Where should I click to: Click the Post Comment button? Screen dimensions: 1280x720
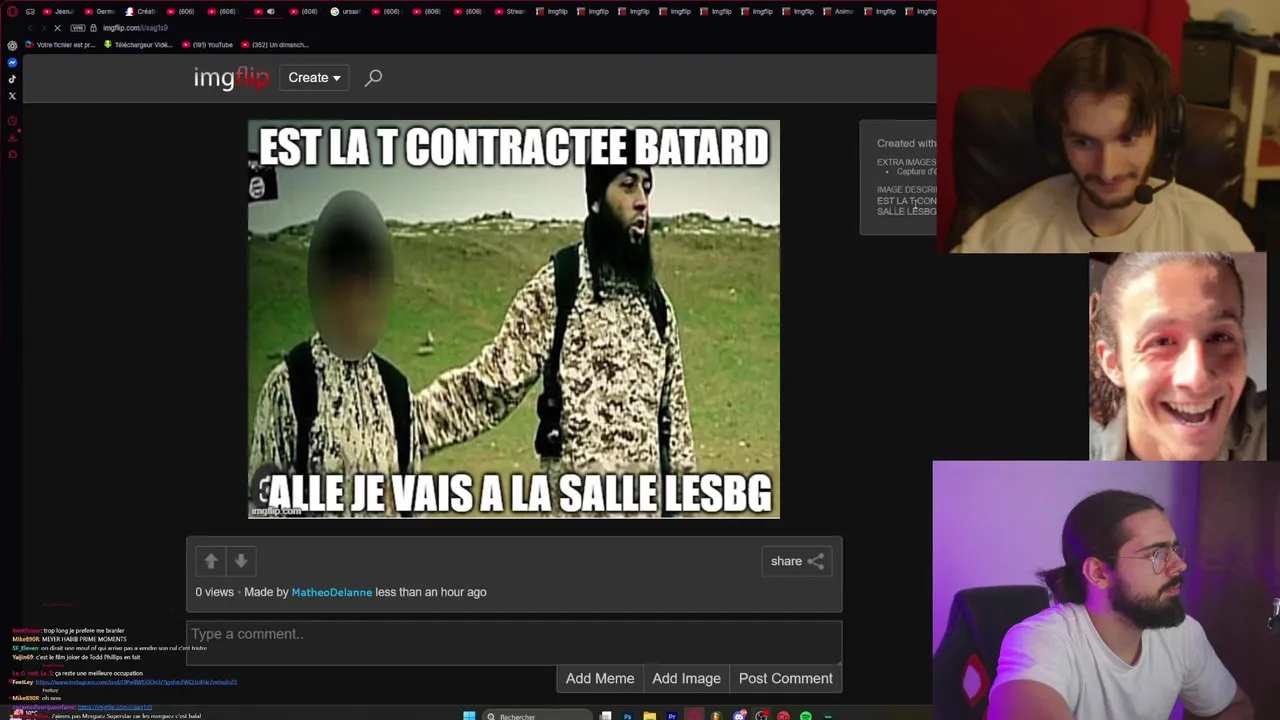pos(785,678)
